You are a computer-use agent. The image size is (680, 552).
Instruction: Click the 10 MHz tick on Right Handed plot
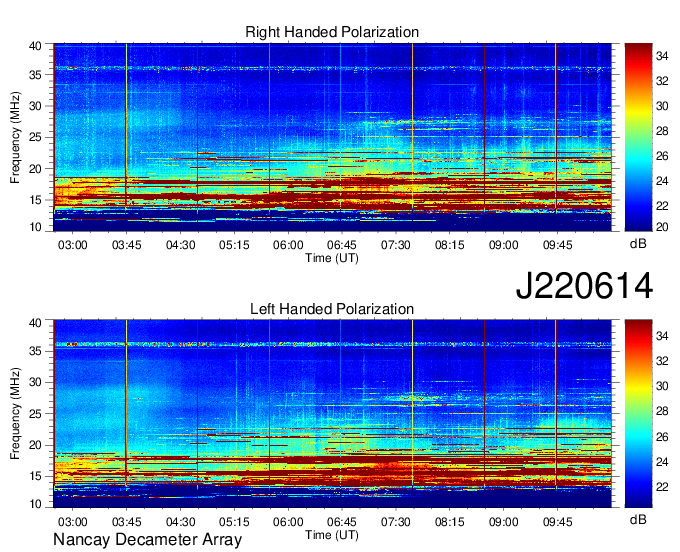[x=35, y=227]
